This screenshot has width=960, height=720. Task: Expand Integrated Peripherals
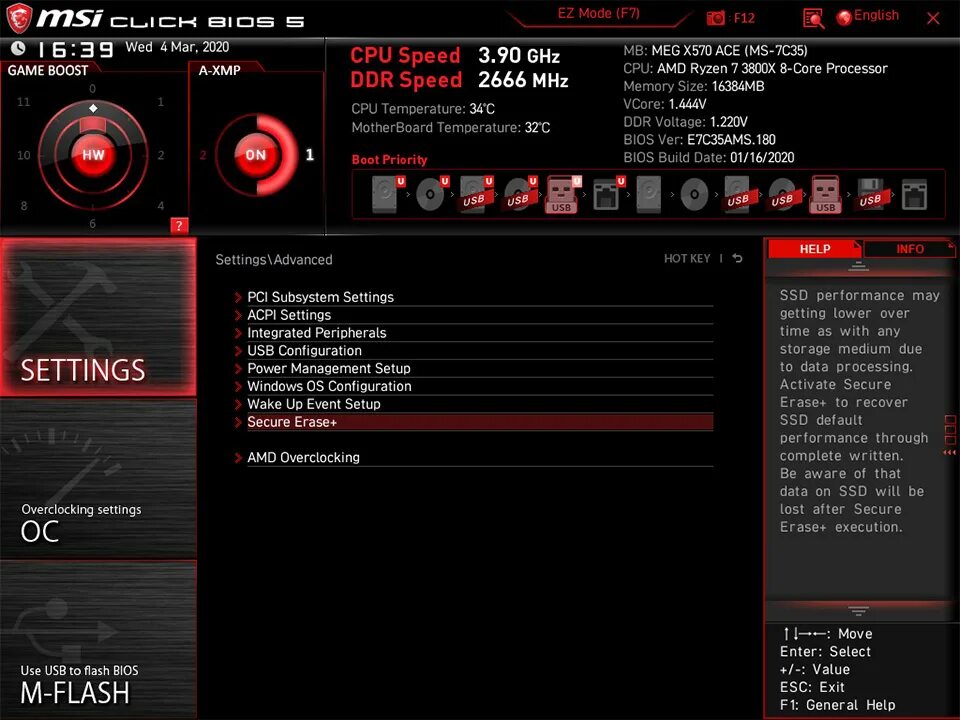[474, 332]
